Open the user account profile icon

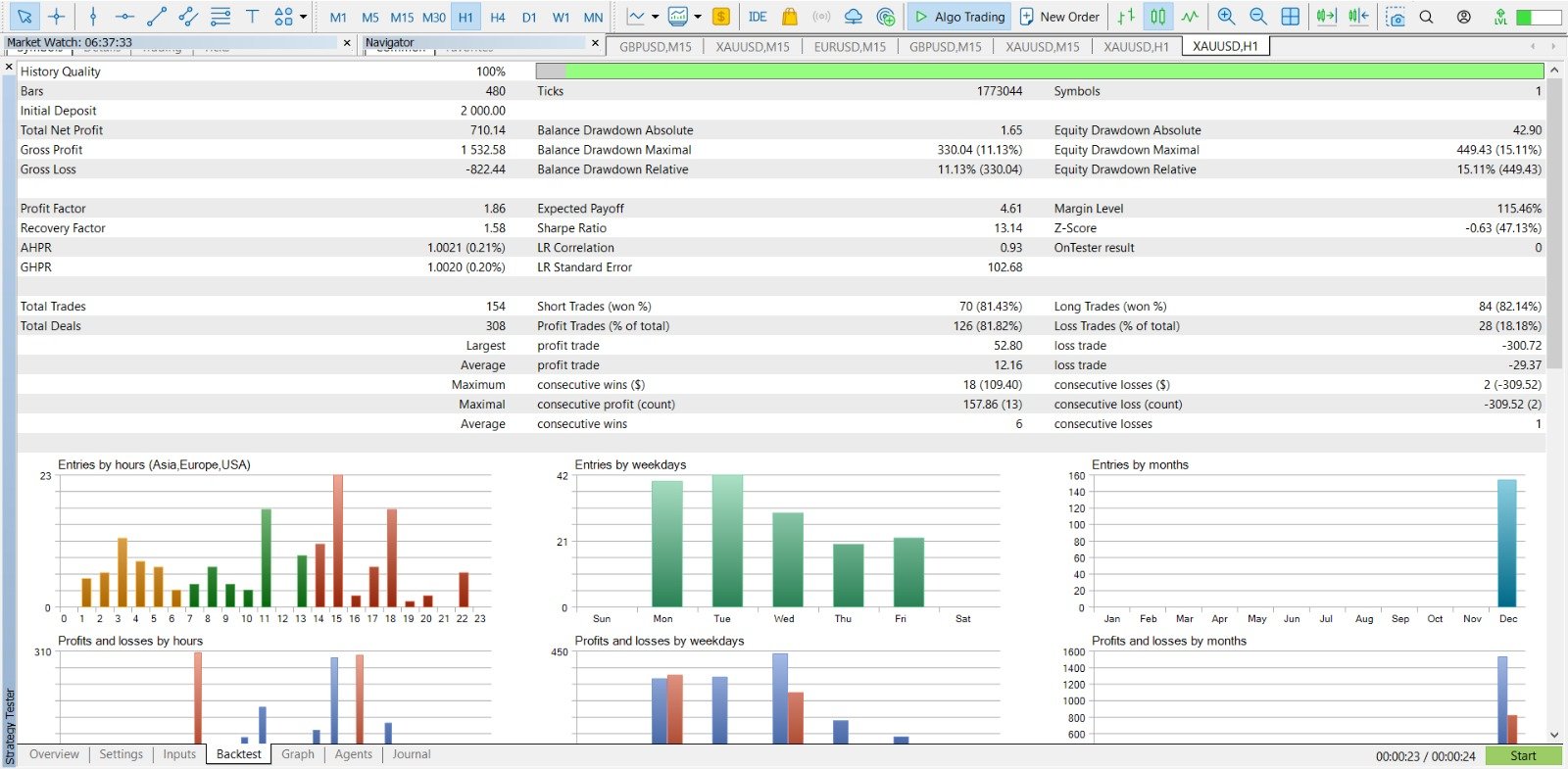[x=1463, y=17]
